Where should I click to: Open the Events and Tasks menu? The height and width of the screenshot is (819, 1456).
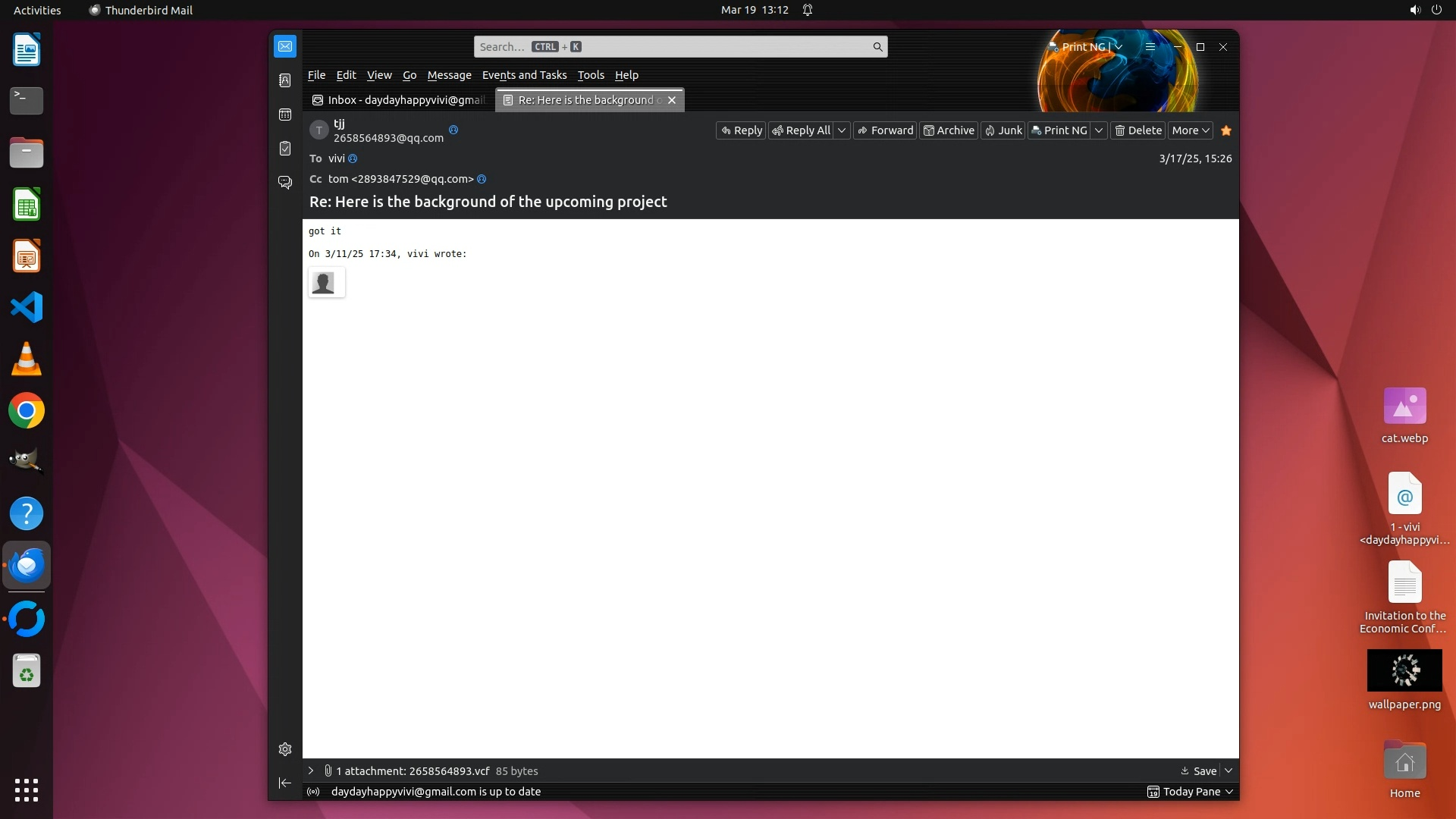[x=524, y=75]
